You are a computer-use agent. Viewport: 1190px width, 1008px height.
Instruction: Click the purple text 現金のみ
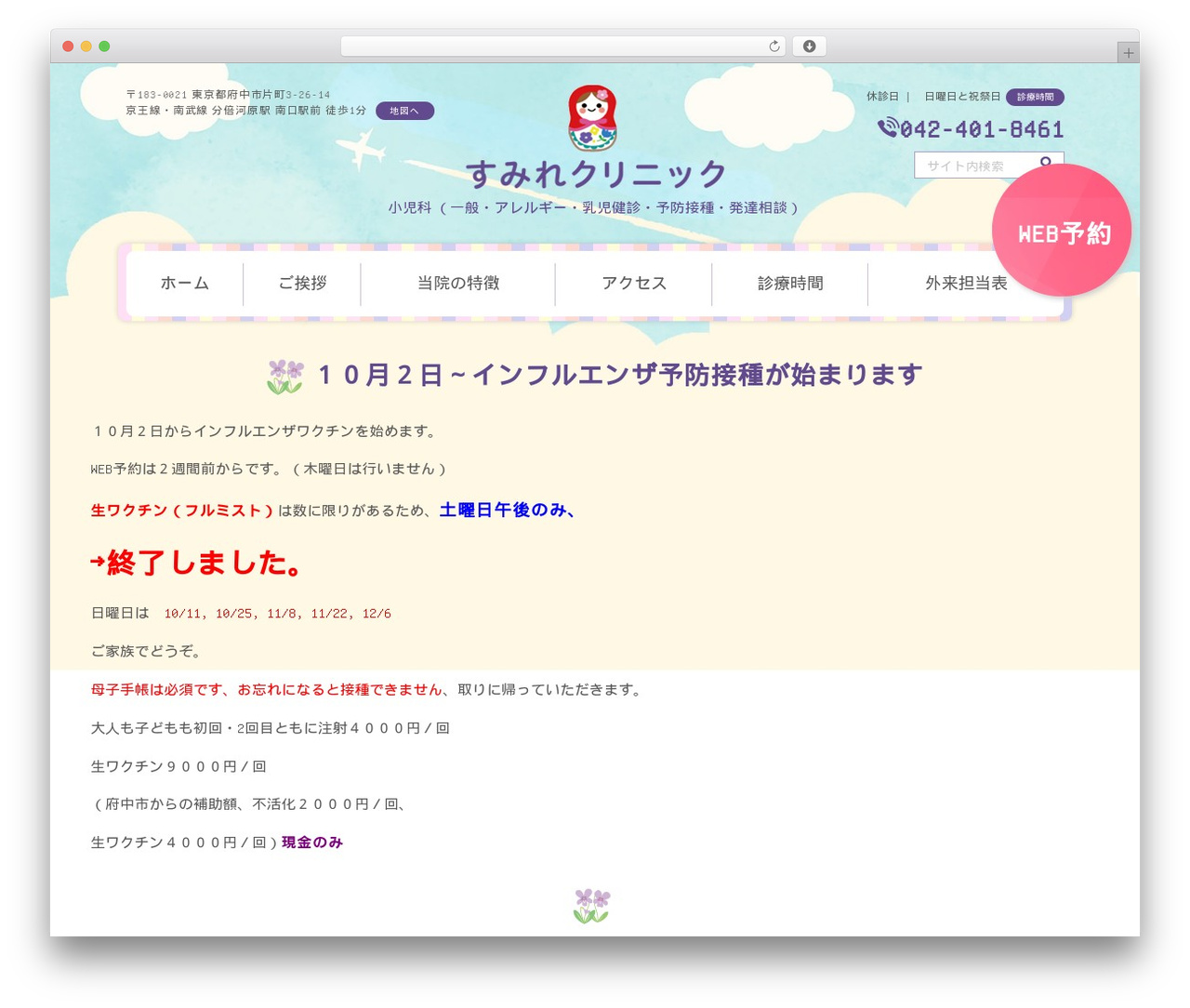[x=312, y=842]
